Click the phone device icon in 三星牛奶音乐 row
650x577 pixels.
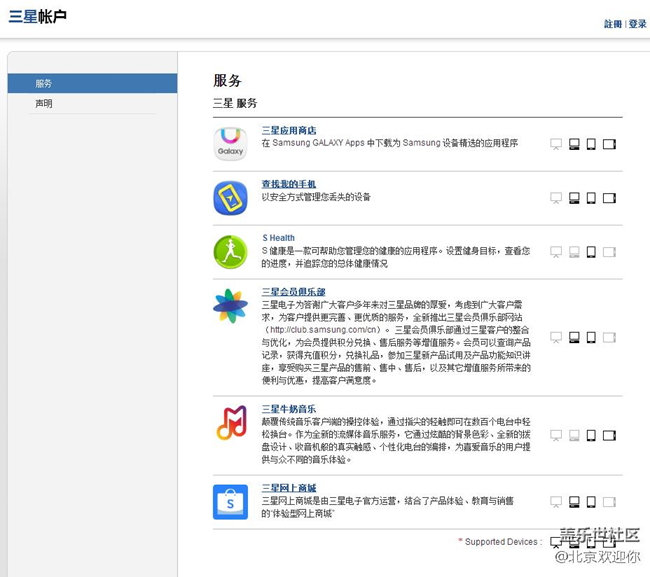592,435
